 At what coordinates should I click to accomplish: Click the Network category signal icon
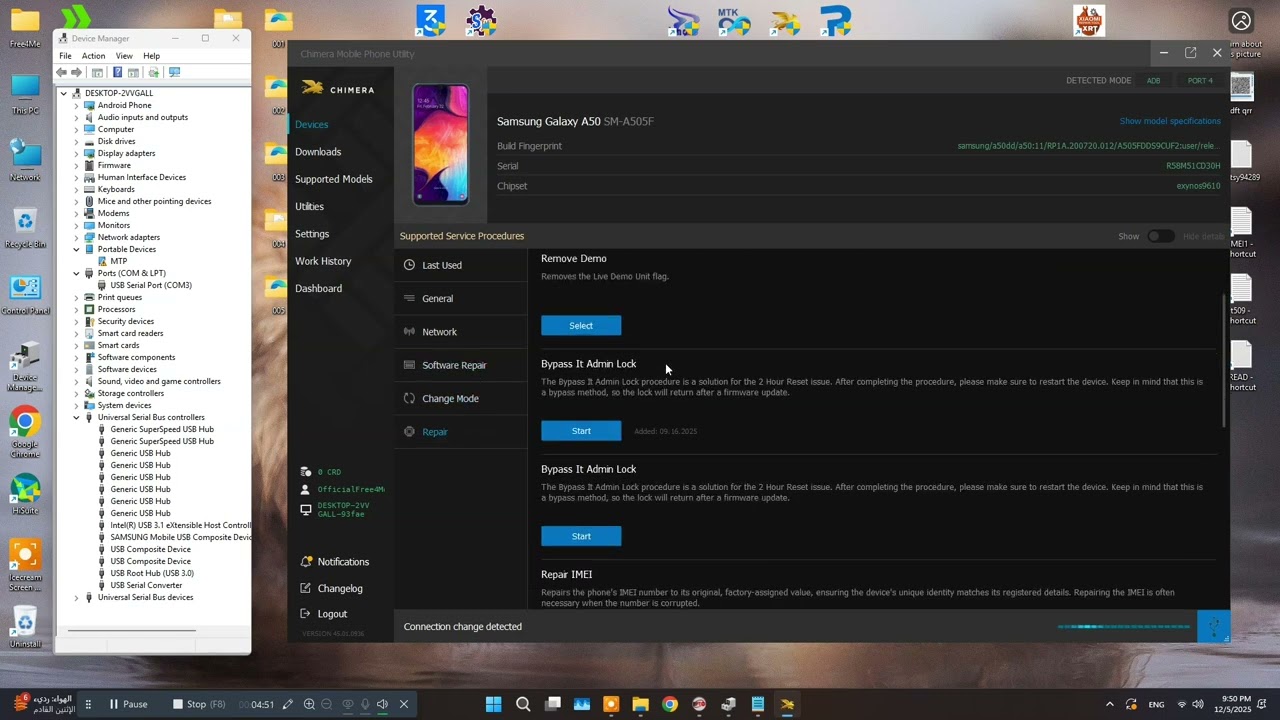coord(409,332)
